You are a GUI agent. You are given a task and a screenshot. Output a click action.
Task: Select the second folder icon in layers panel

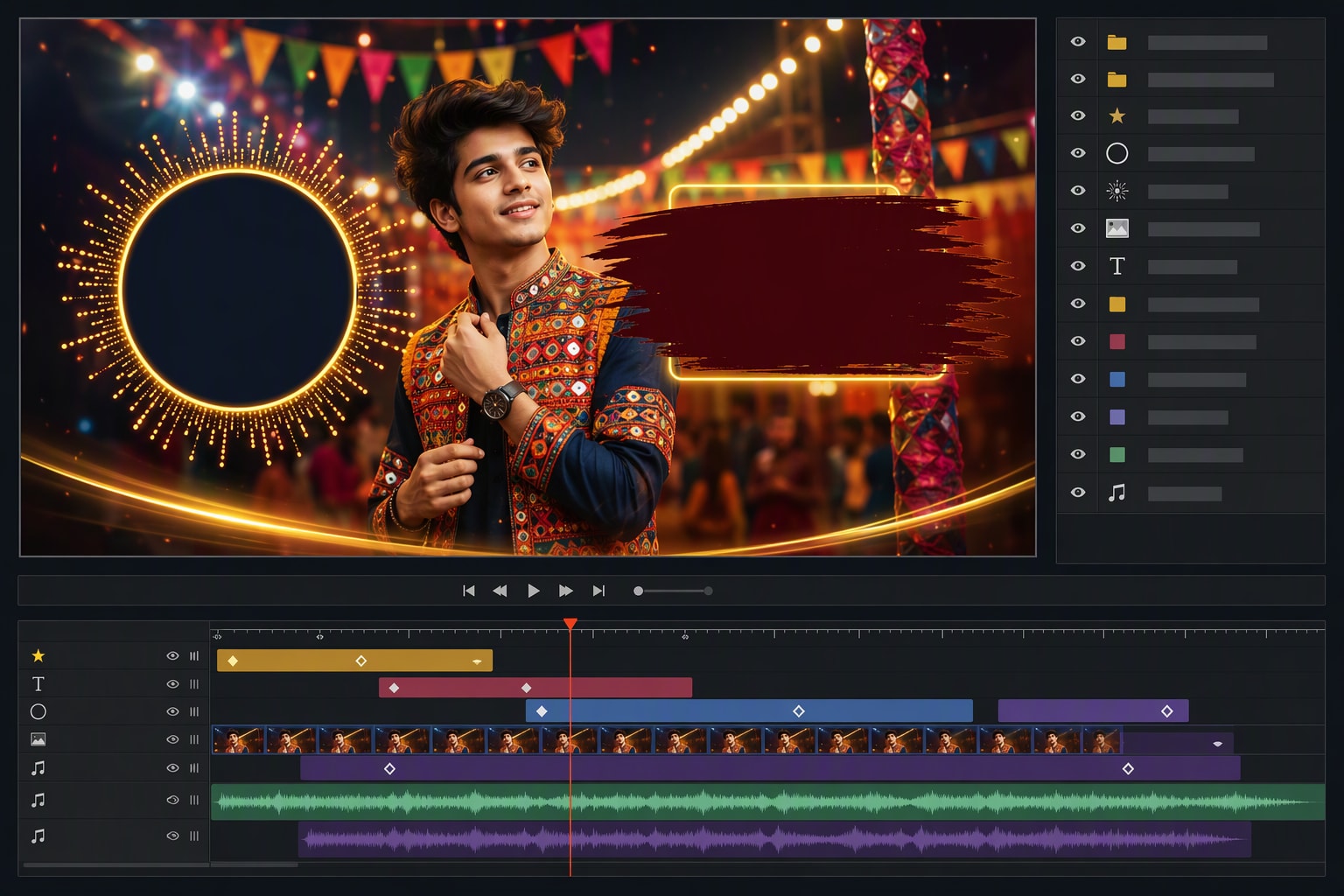[1116, 80]
